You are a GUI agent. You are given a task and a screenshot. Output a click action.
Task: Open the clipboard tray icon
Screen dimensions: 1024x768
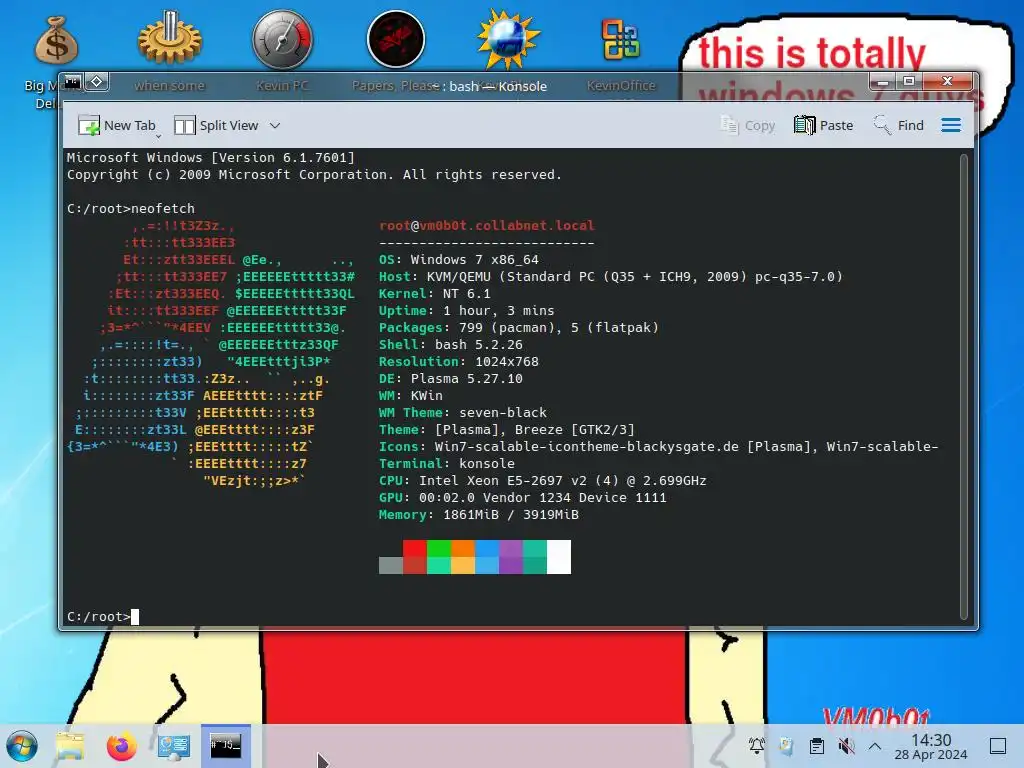tap(816, 746)
